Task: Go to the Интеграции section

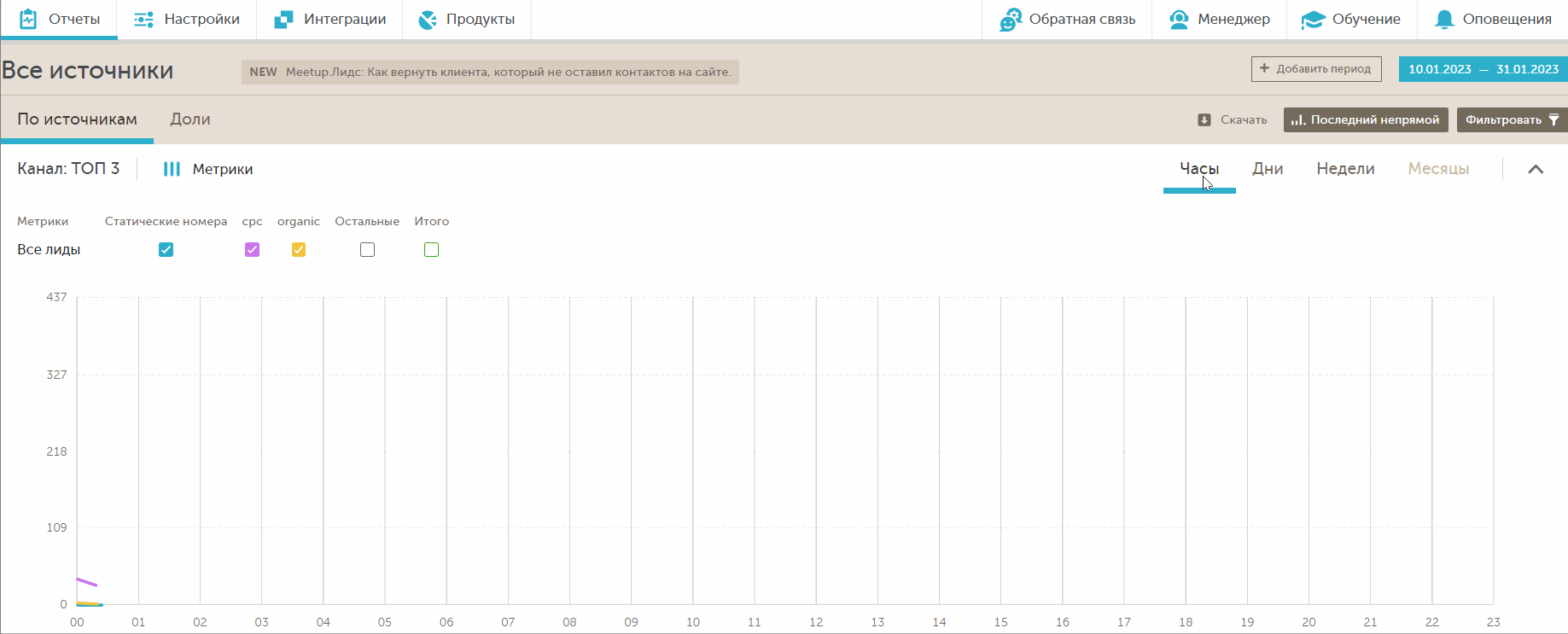Action: [329, 19]
